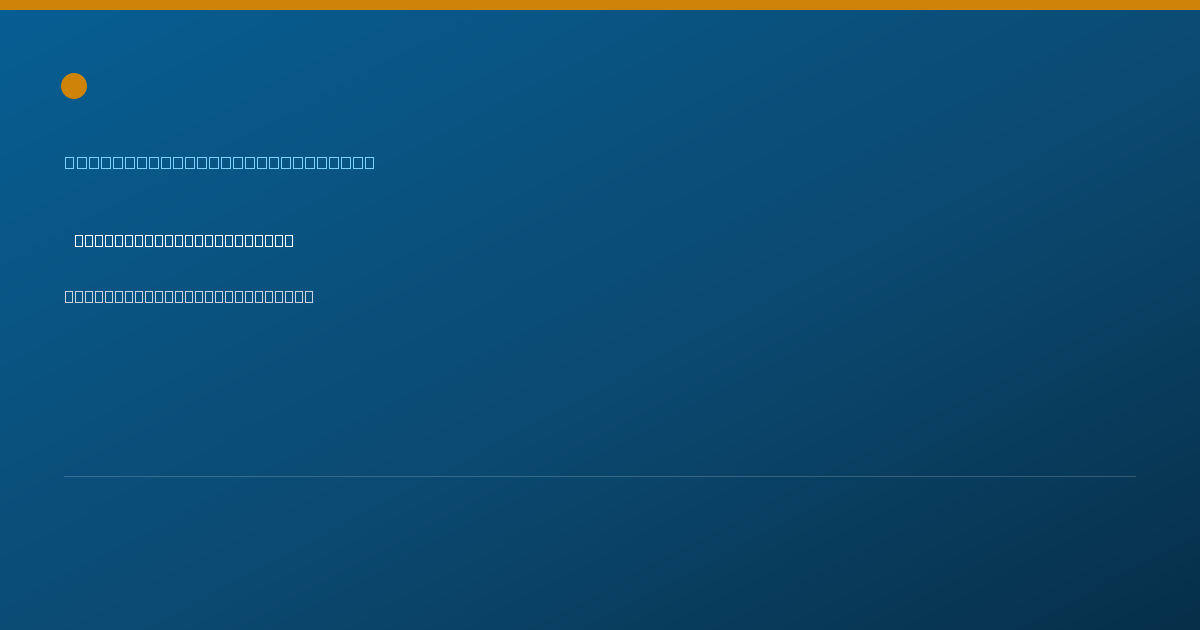Click the orange accent bar at top

(600, 5)
